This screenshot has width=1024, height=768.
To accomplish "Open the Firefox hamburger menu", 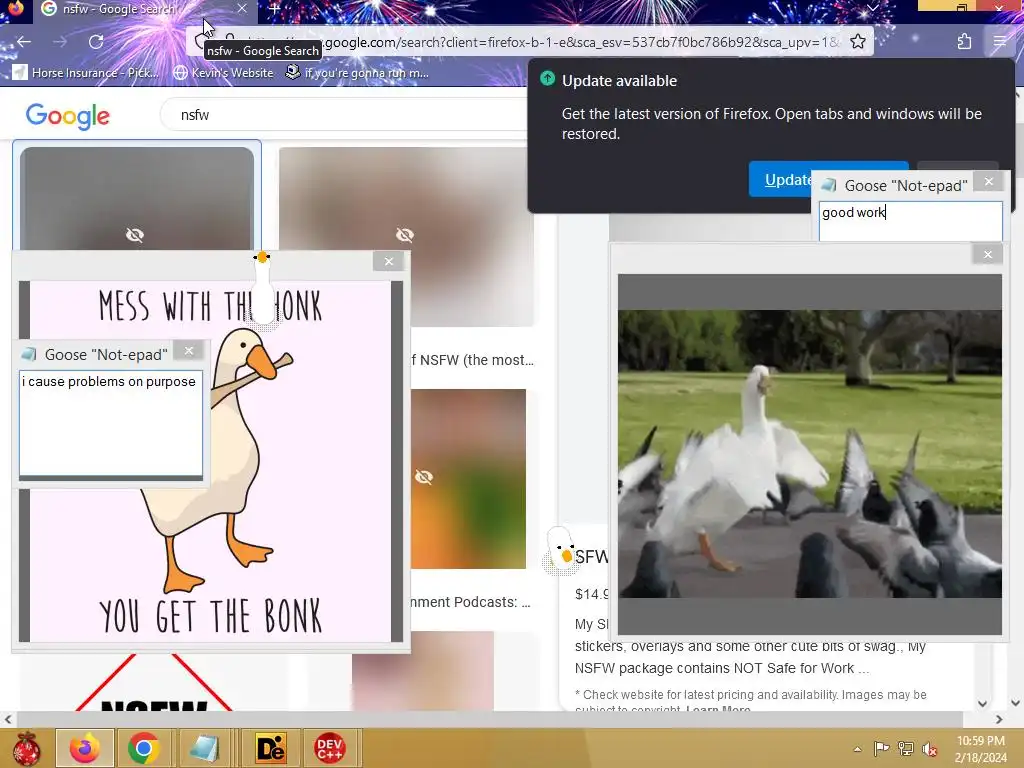I will click(x=1000, y=42).
